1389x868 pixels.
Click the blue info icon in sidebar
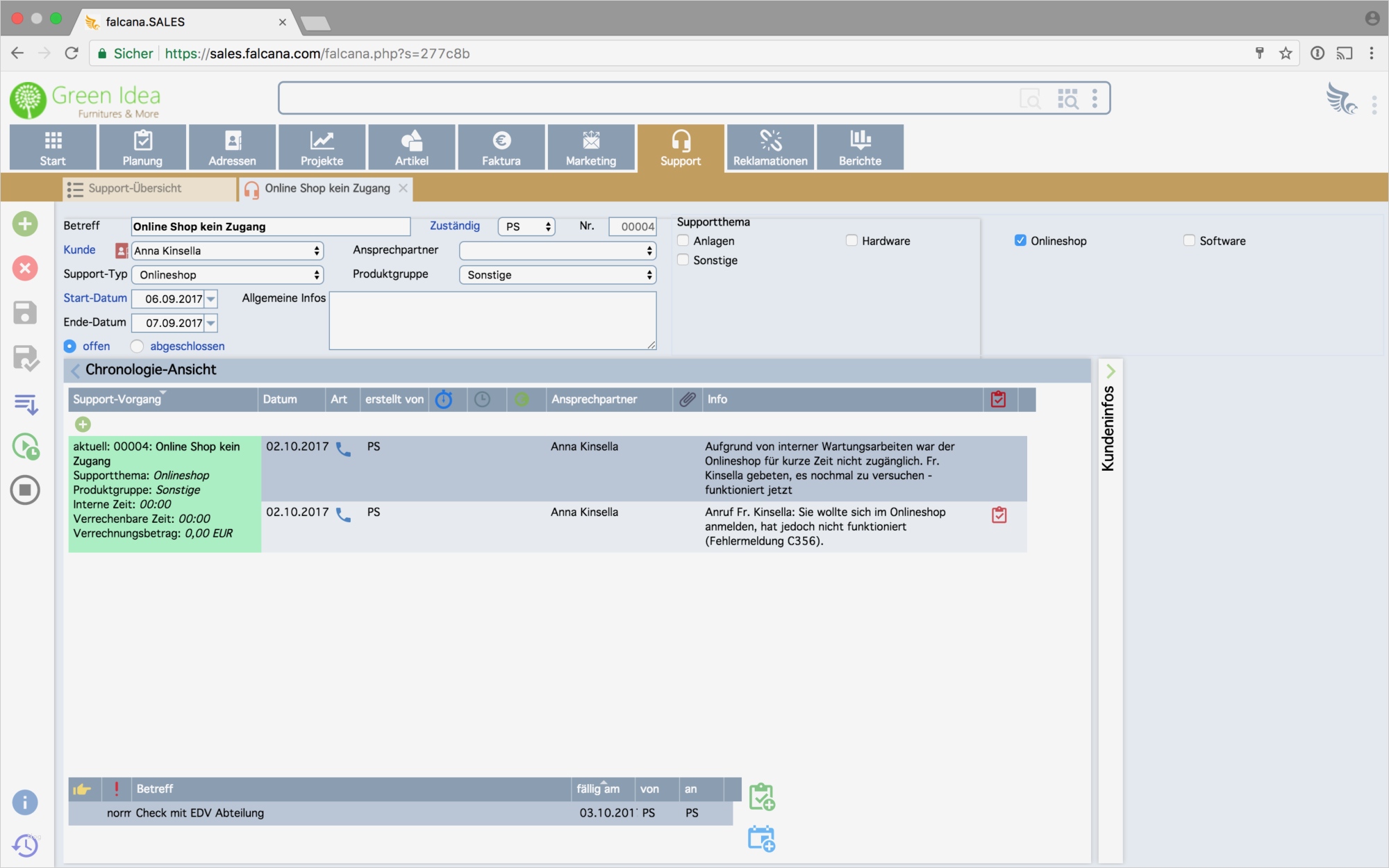25,802
